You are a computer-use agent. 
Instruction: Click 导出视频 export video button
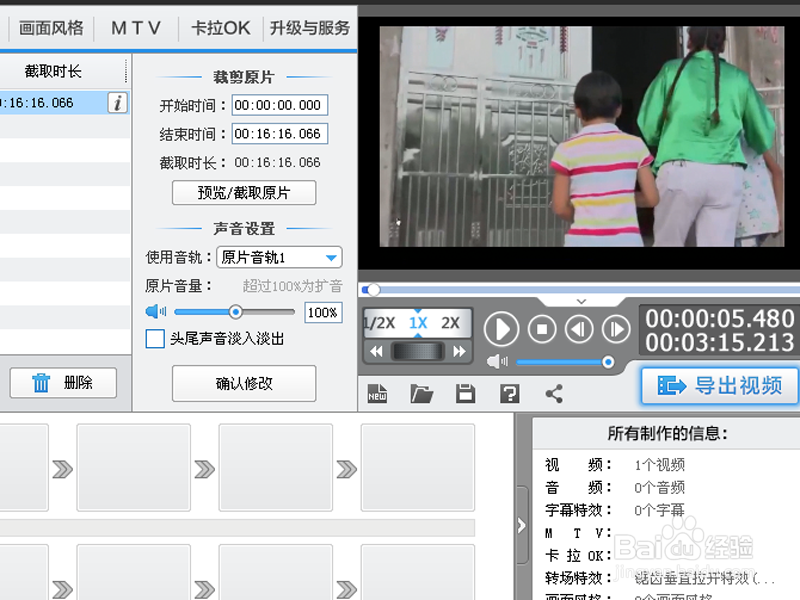pyautogui.click(x=719, y=386)
